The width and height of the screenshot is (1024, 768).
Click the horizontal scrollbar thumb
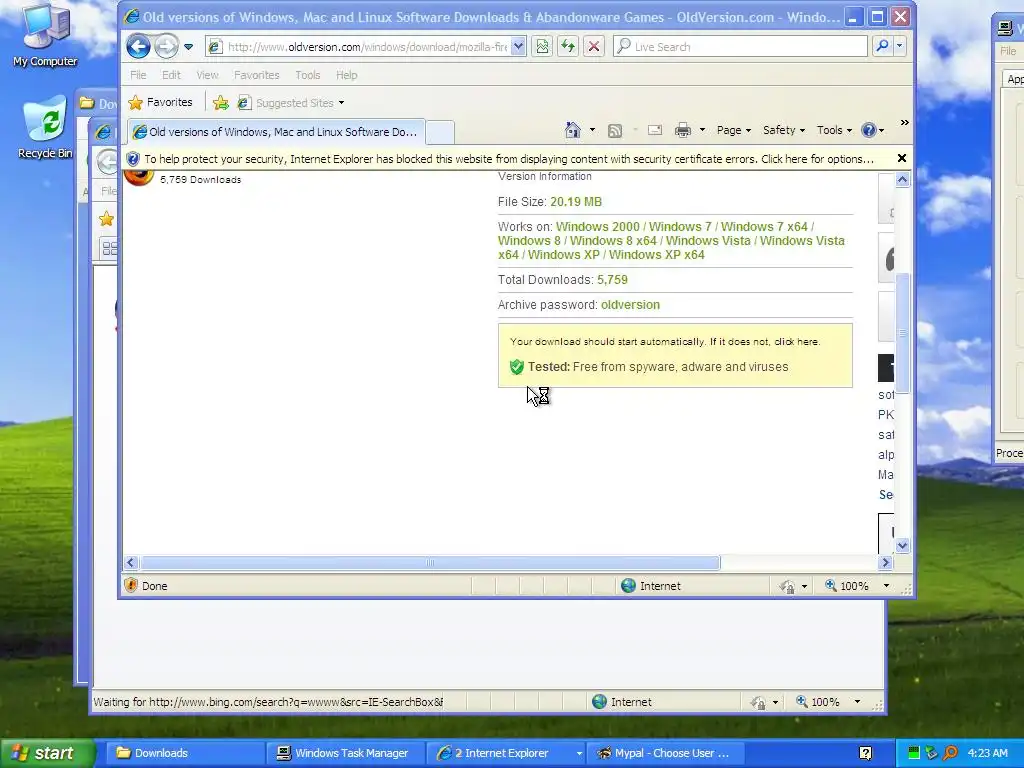coord(430,562)
